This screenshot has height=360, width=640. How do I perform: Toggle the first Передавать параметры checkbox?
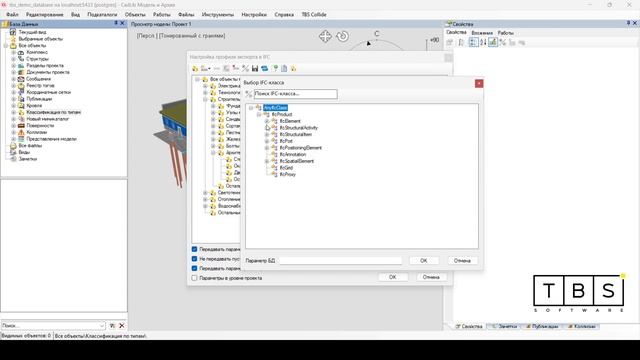coord(194,249)
